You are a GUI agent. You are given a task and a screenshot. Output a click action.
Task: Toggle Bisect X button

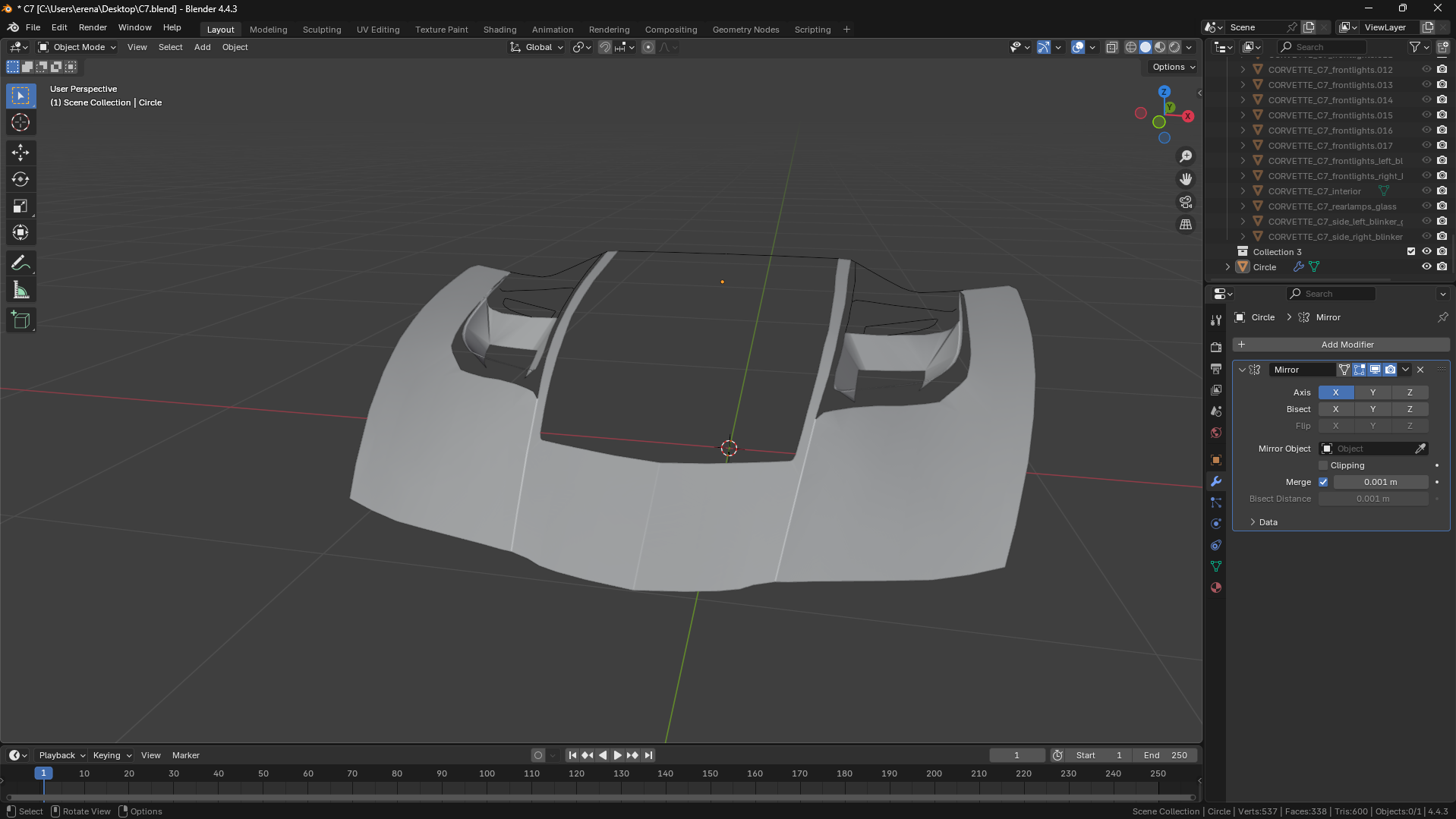pos(1335,409)
